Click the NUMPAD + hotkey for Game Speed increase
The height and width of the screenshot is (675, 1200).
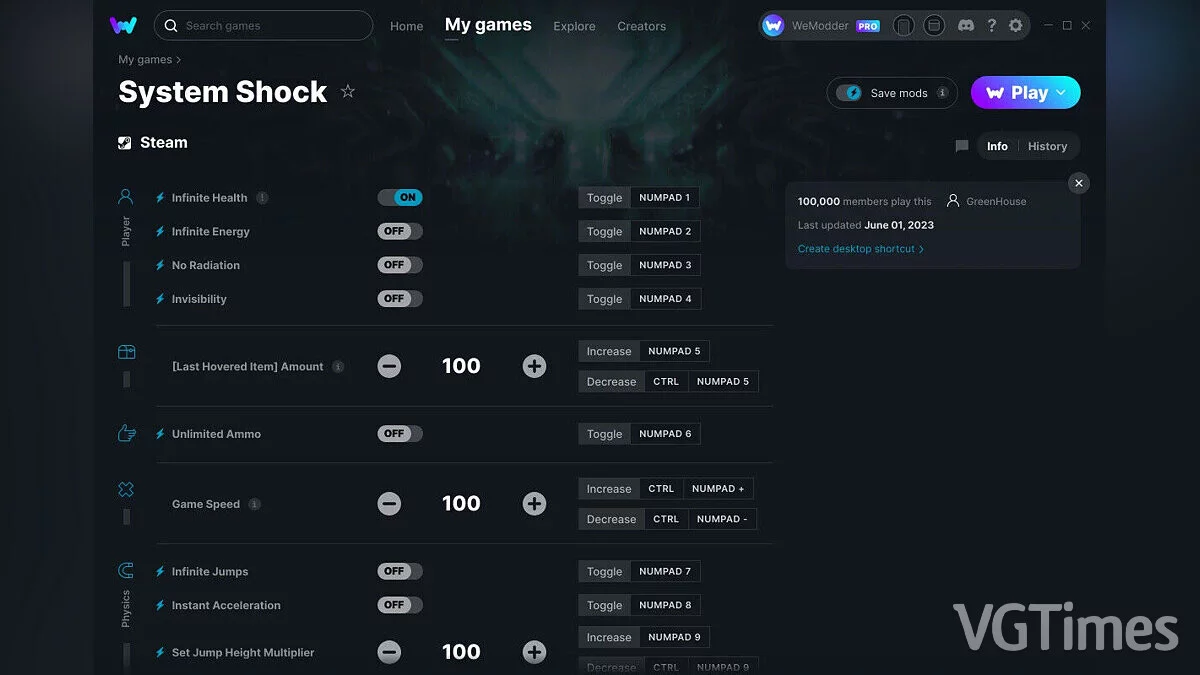point(718,489)
